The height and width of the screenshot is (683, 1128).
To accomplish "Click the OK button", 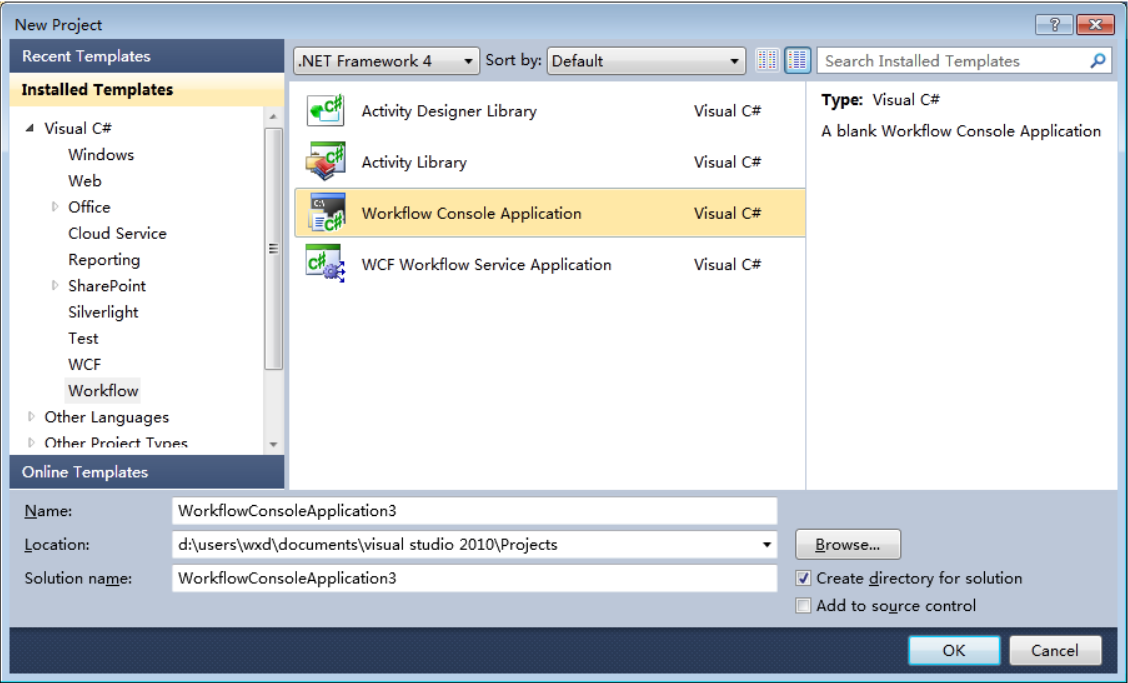I will pyautogui.click(x=954, y=651).
